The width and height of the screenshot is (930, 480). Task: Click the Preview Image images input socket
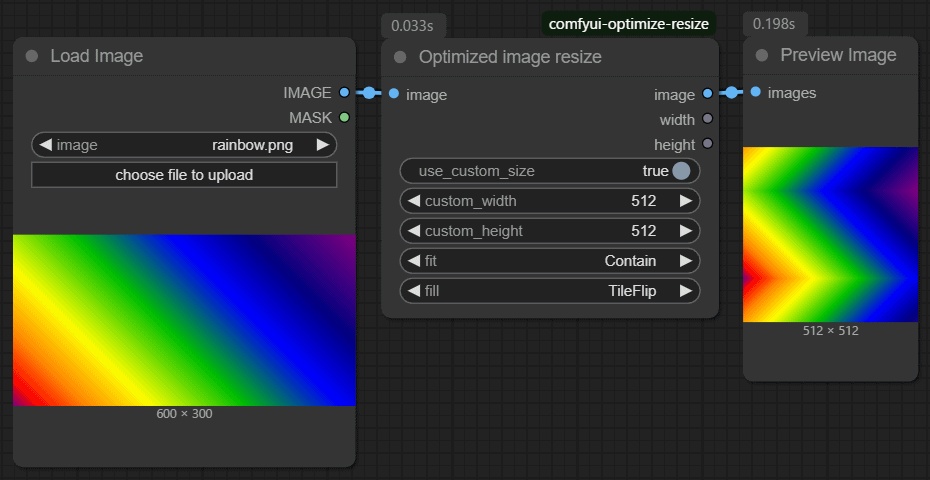pyautogui.click(x=755, y=92)
